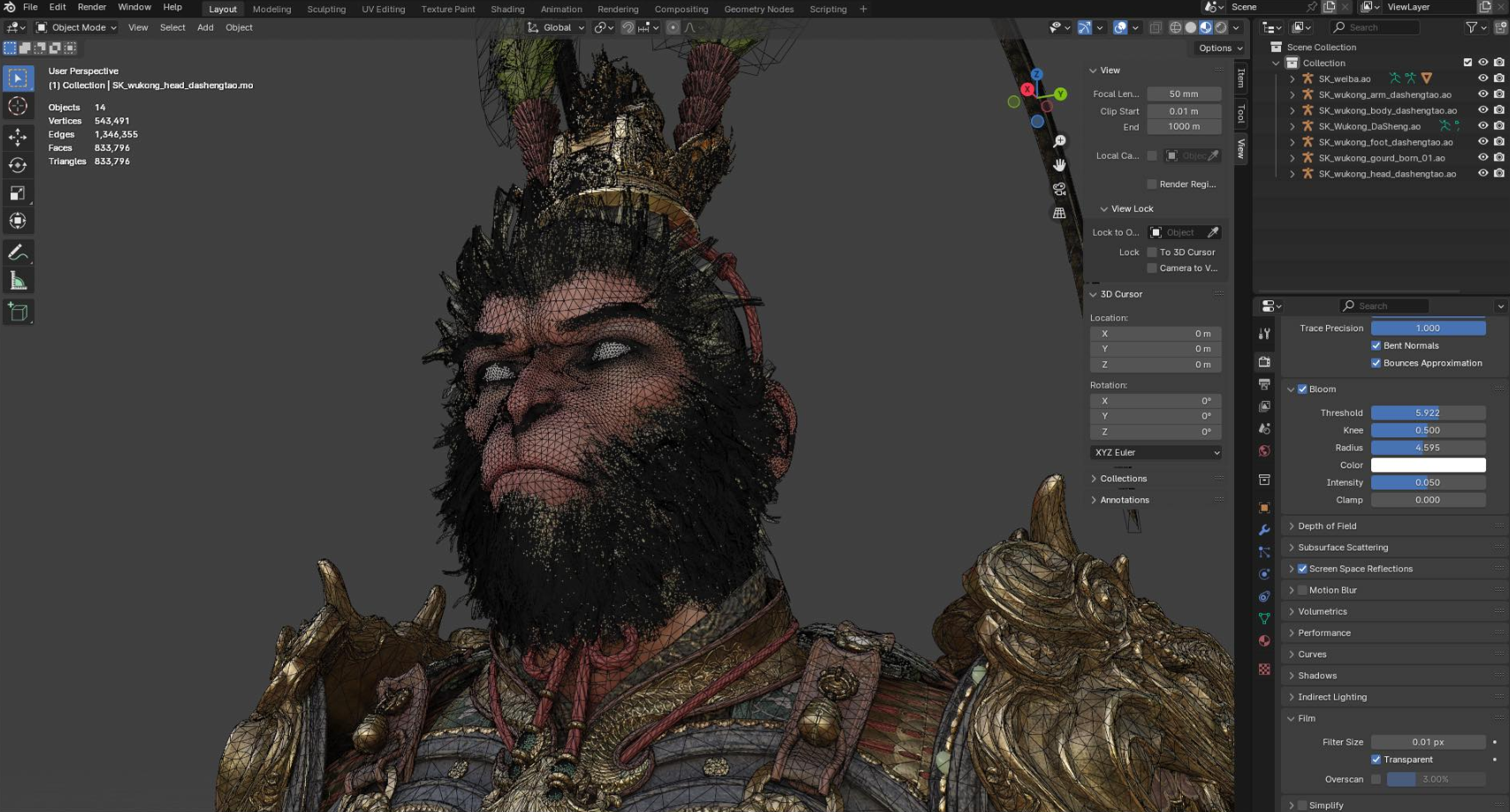Open the World properties tab icon

[1264, 451]
